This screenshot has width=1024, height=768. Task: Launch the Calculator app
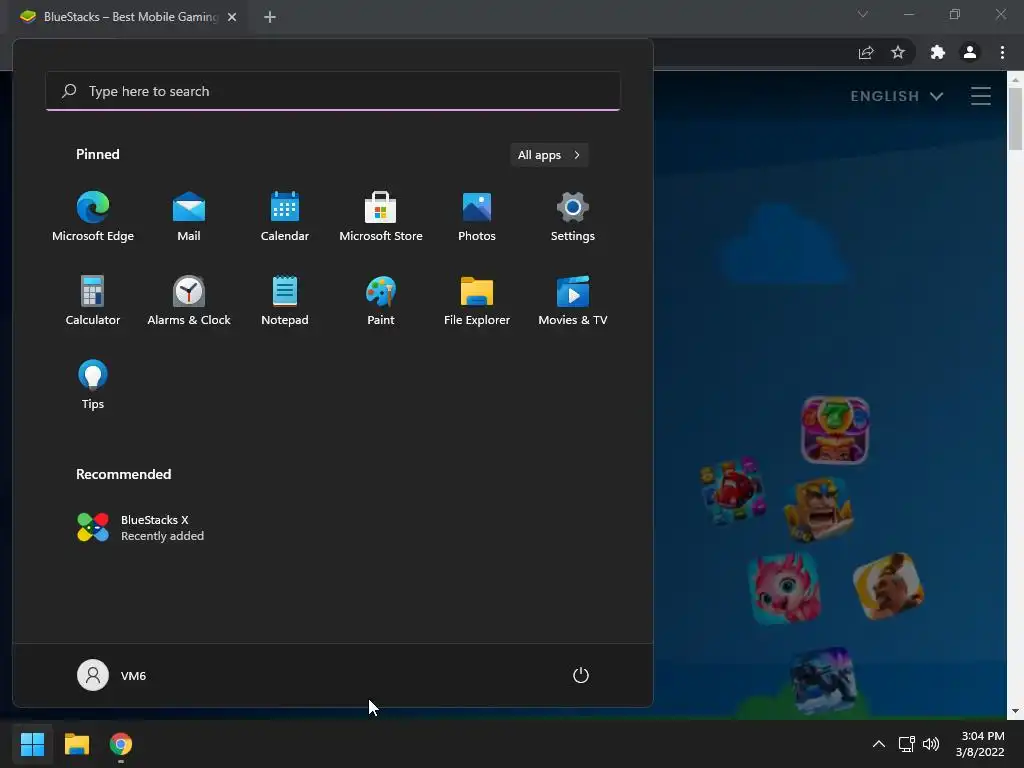click(x=93, y=301)
